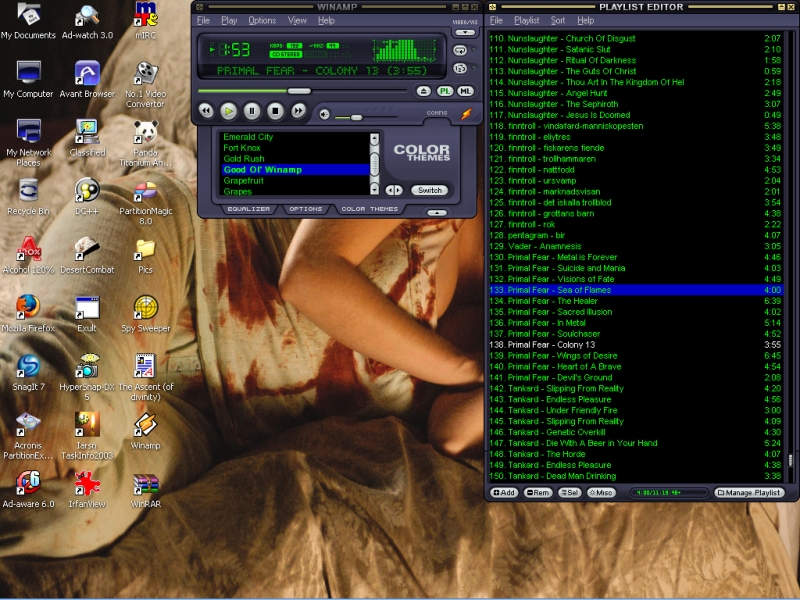Click the Winamp lightning bolt icon
The height and width of the screenshot is (600, 800).
tap(466, 114)
